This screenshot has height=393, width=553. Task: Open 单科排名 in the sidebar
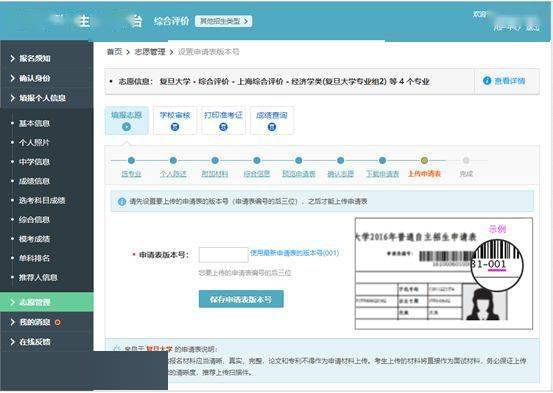[x=34, y=258]
